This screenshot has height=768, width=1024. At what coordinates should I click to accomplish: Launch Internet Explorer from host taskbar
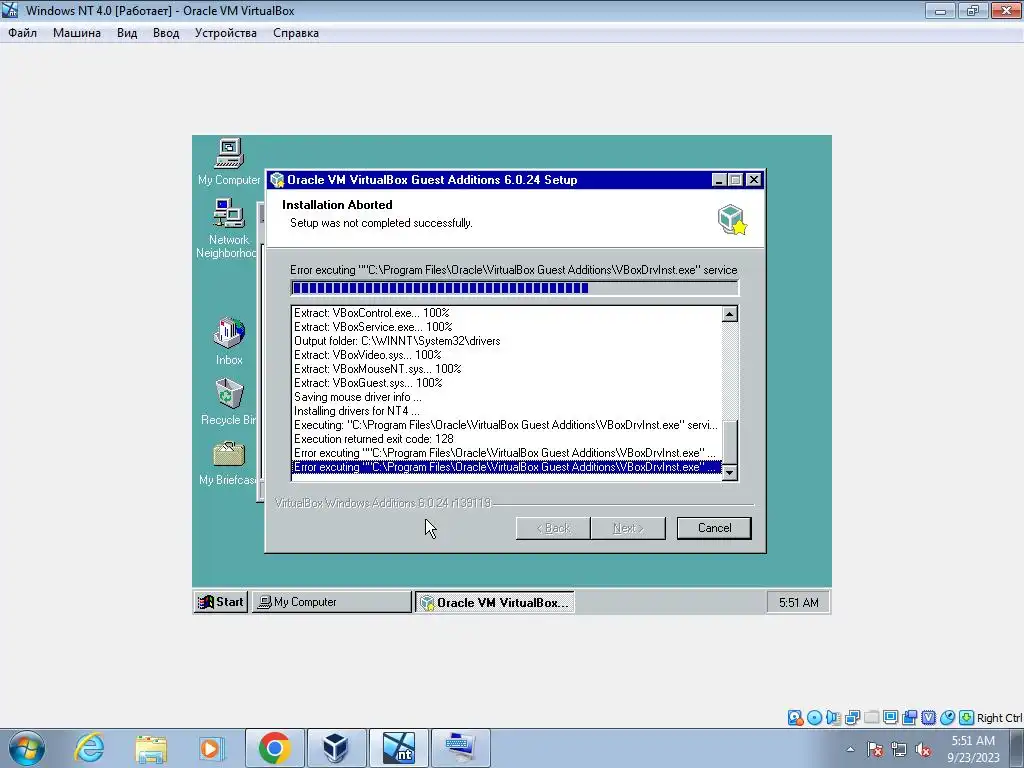(89, 748)
